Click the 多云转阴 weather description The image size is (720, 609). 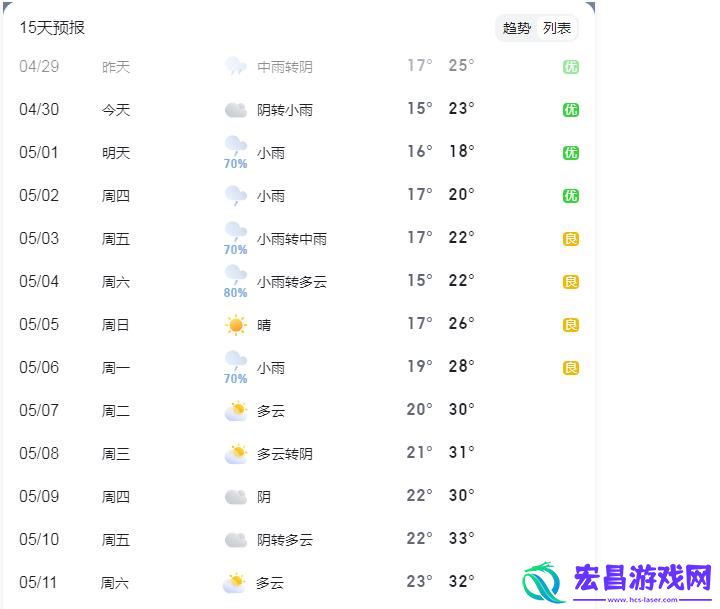pos(285,454)
